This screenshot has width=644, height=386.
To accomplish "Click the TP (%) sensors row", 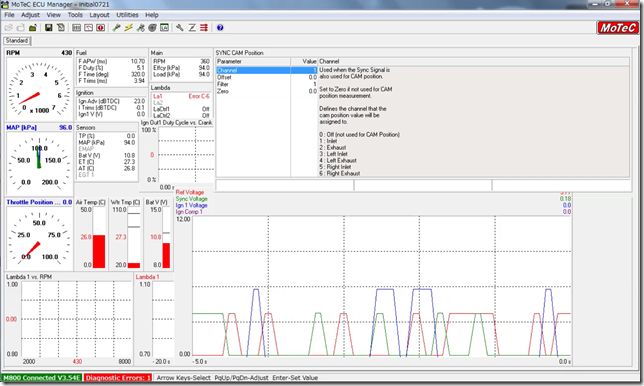I will pos(106,136).
